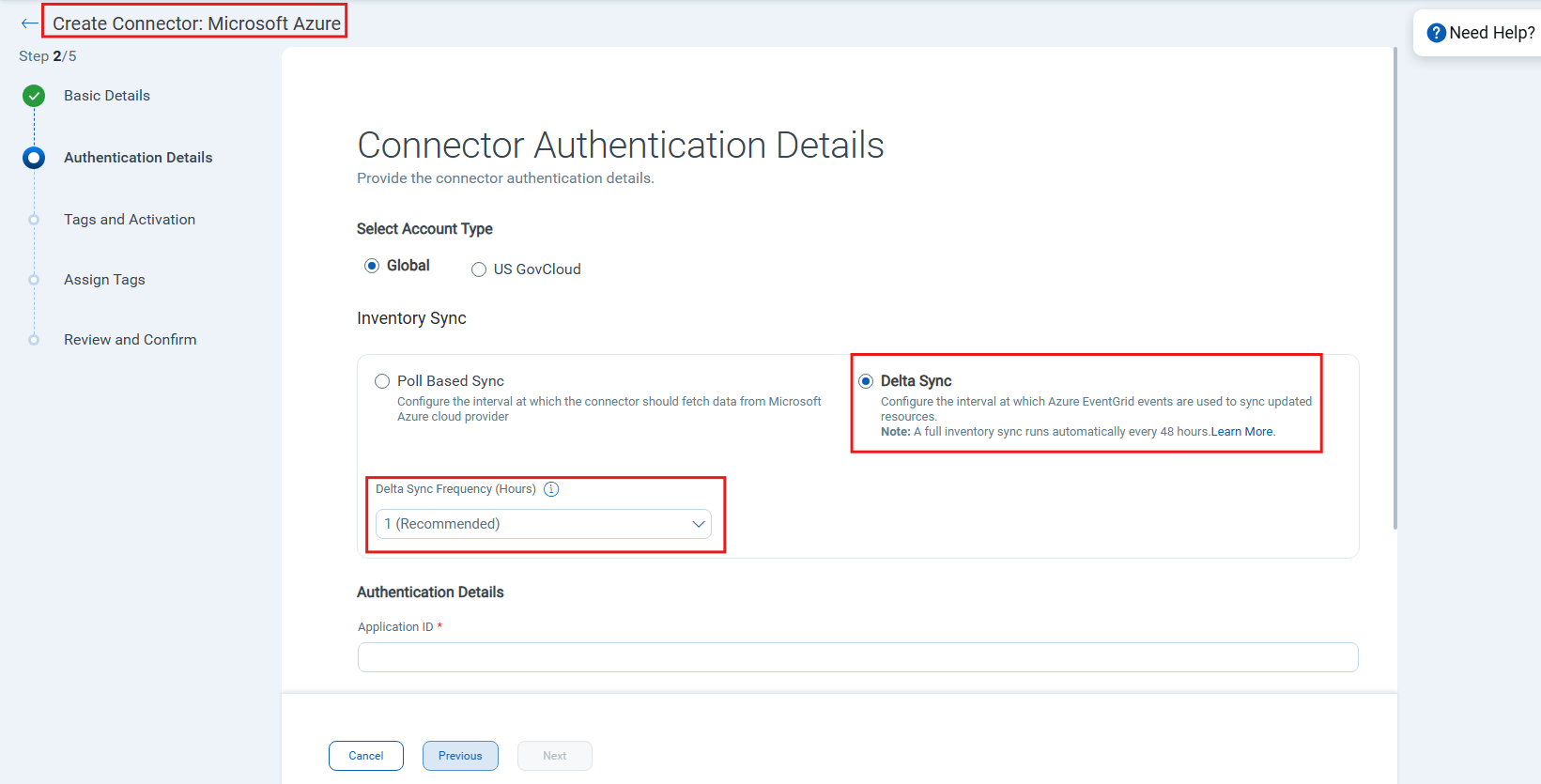Viewport: 1541px width, 784px height.
Task: Select the US GovCloud radio button
Action: [x=479, y=269]
